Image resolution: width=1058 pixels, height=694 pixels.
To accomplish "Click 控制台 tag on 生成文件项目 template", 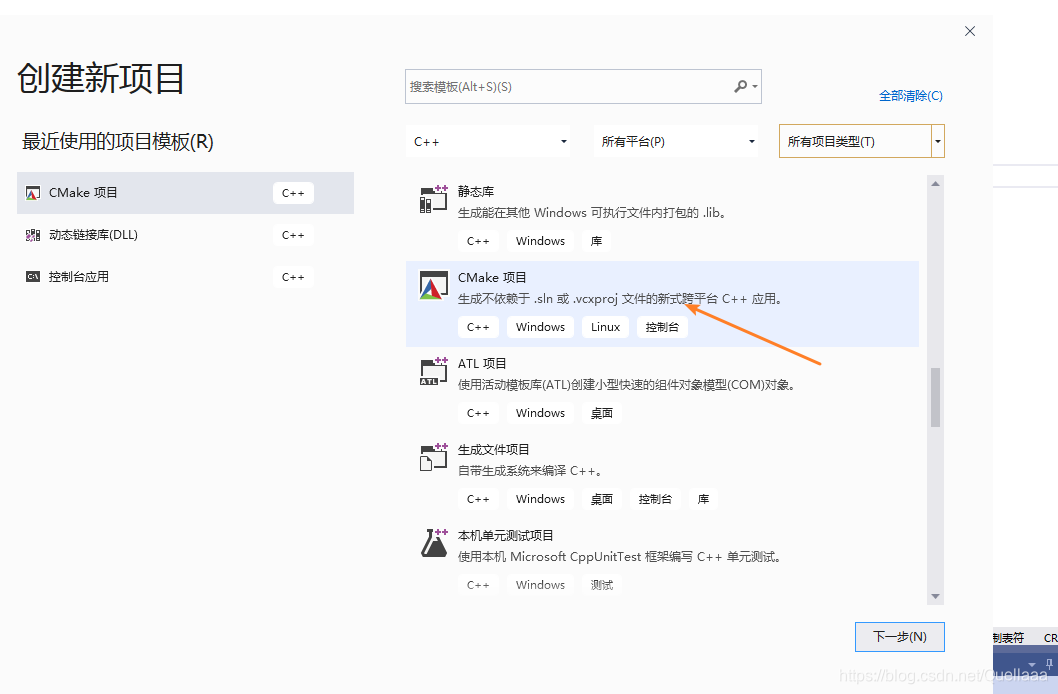I will [655, 499].
